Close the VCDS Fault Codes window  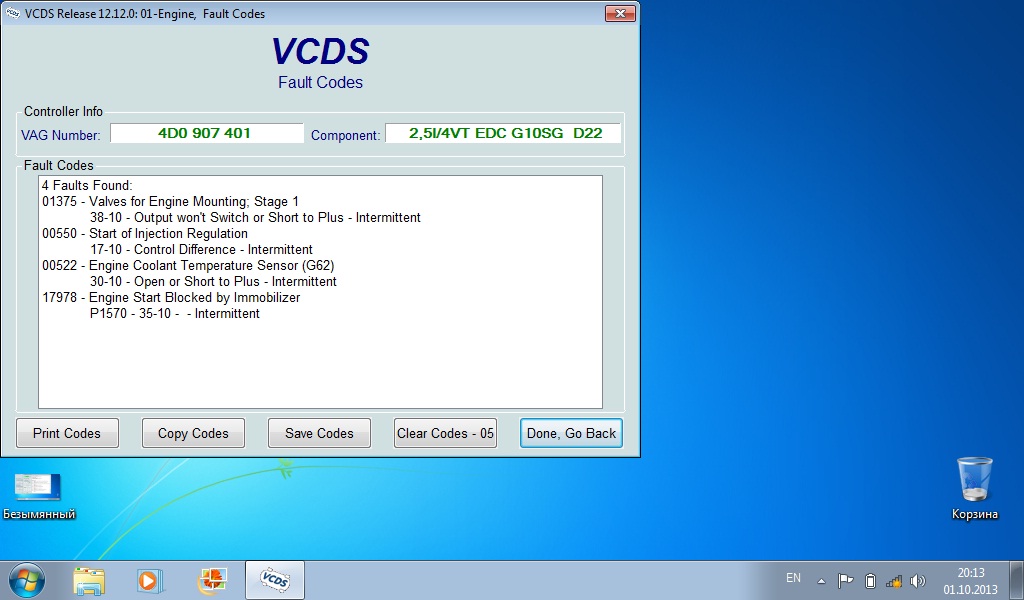coord(620,13)
